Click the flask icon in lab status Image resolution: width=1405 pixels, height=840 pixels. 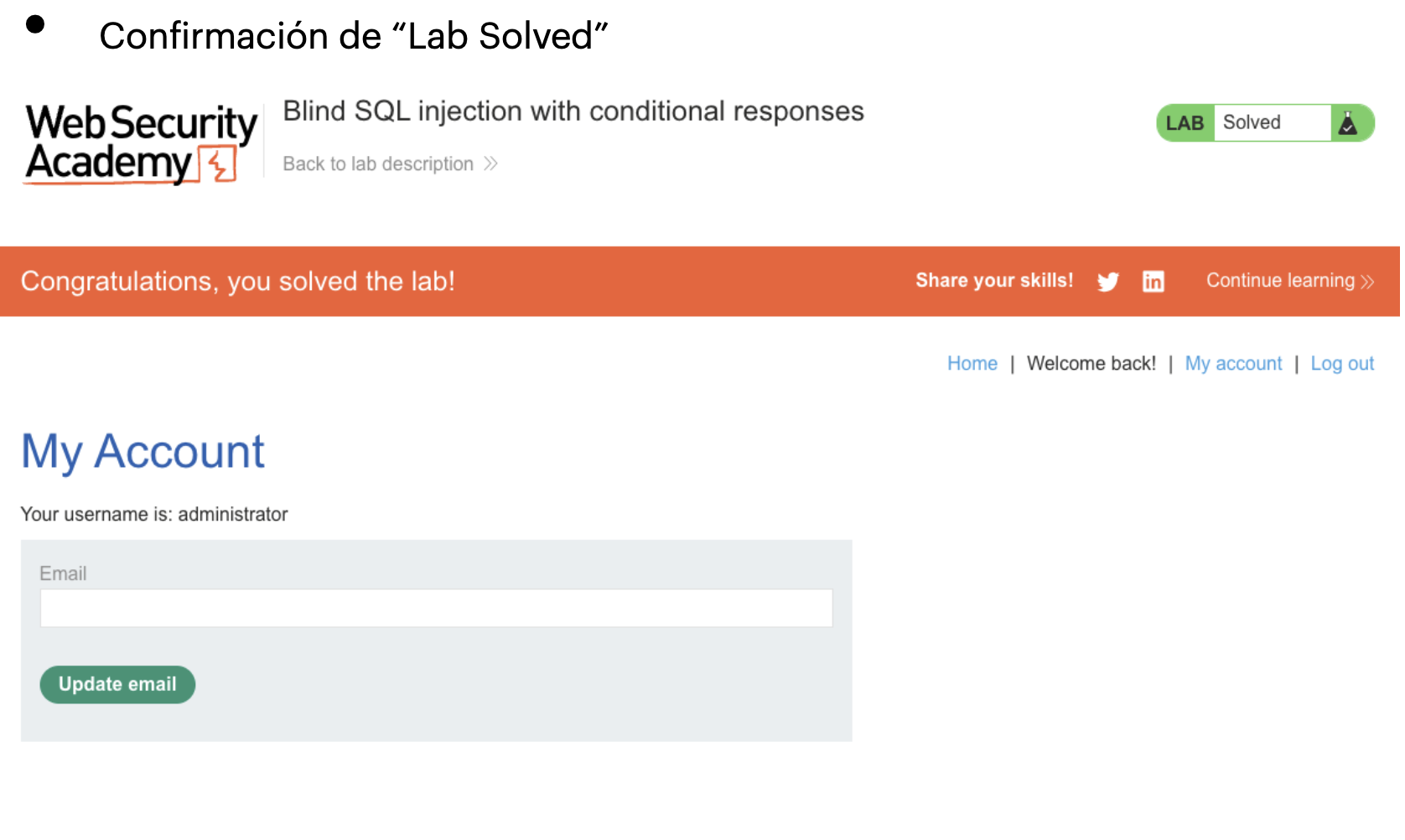click(1348, 123)
